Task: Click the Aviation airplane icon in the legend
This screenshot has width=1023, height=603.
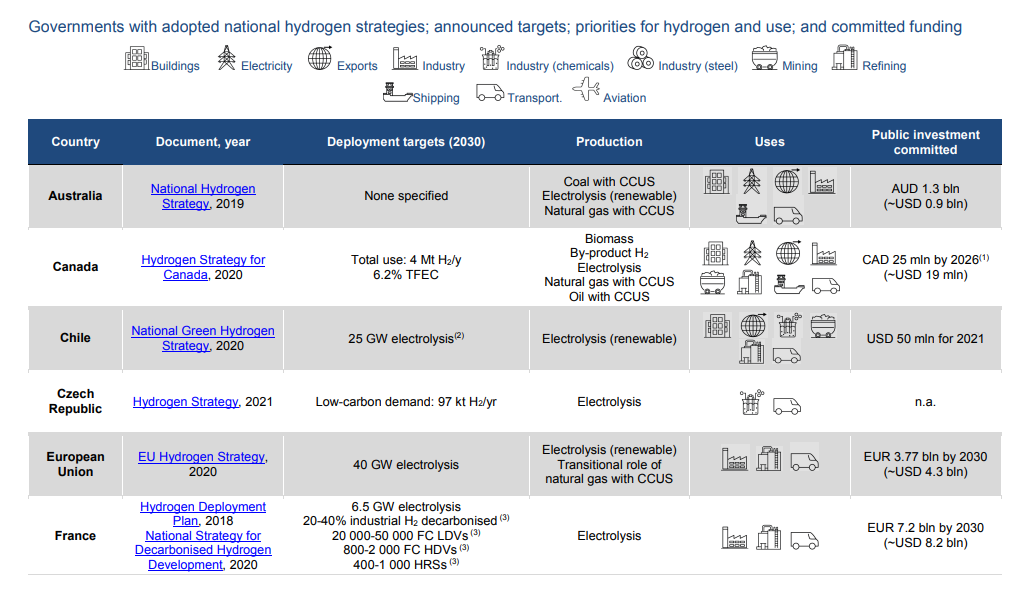Action: [586, 89]
